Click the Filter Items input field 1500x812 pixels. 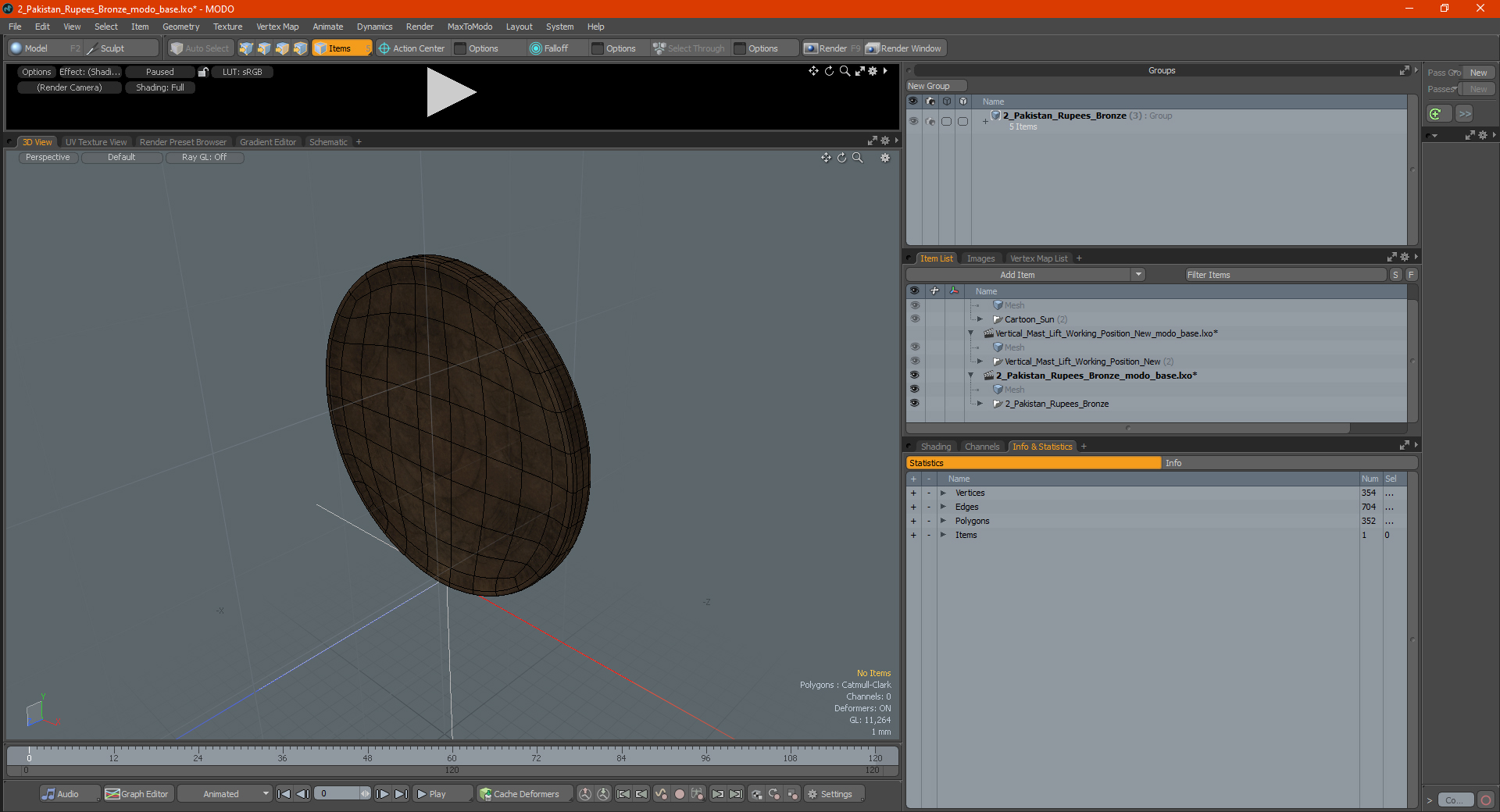(x=1285, y=275)
